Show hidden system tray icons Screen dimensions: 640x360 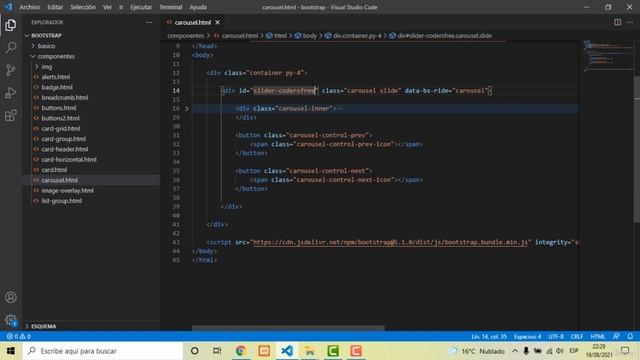click(515, 351)
